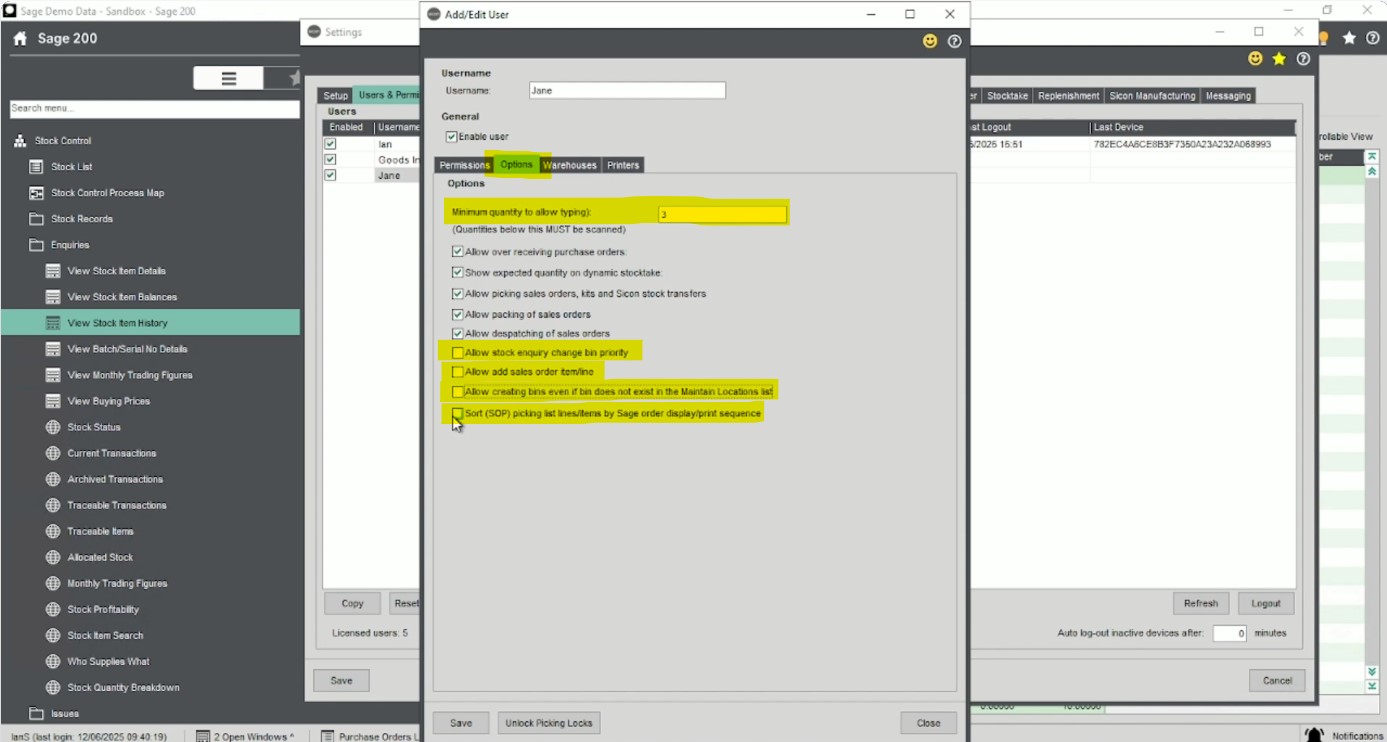Click the scroll-to-top arrow on right panel
This screenshot has width=1387, height=742.
pos(1372,157)
